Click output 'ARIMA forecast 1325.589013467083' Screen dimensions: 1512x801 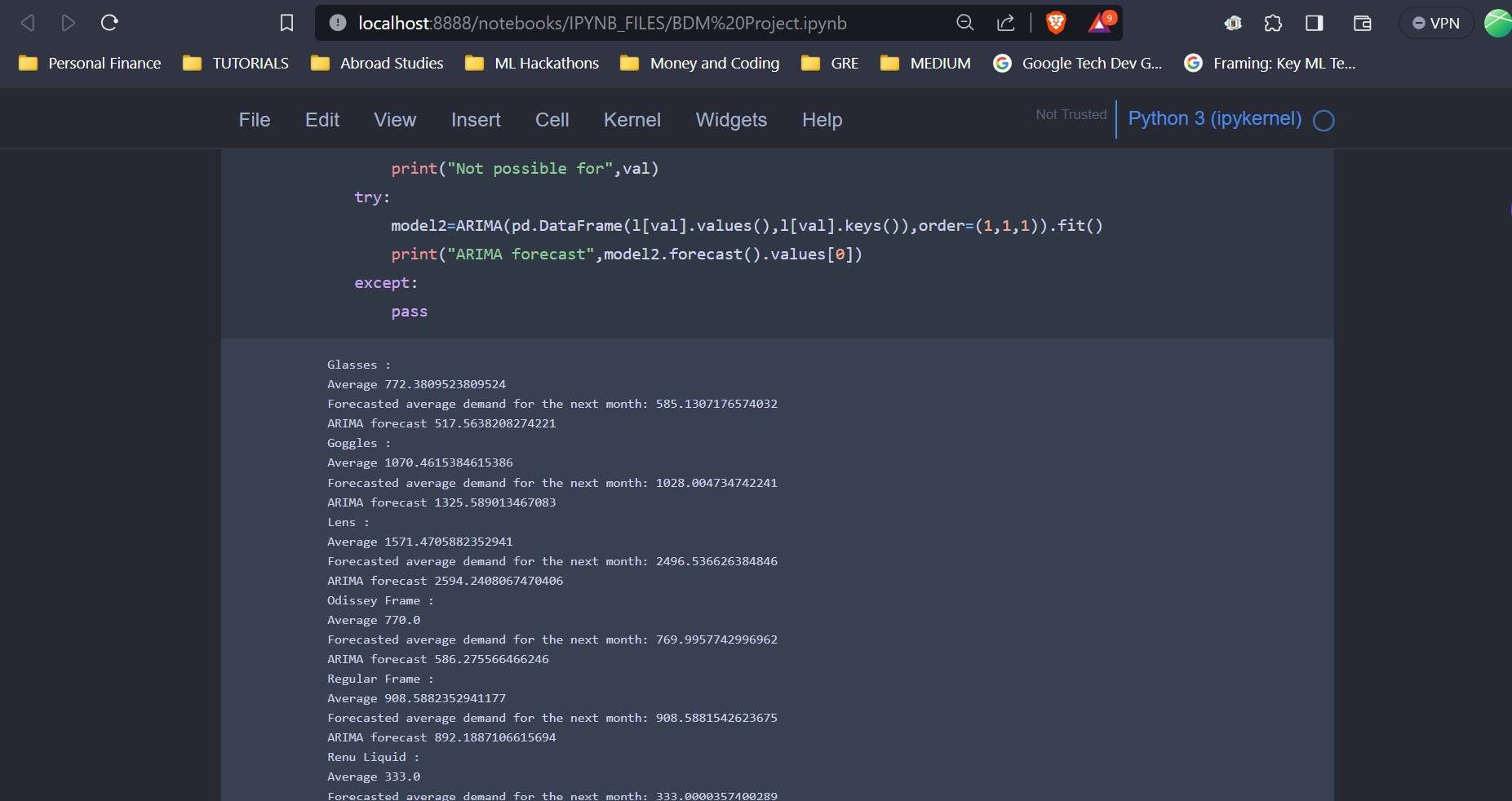point(441,502)
